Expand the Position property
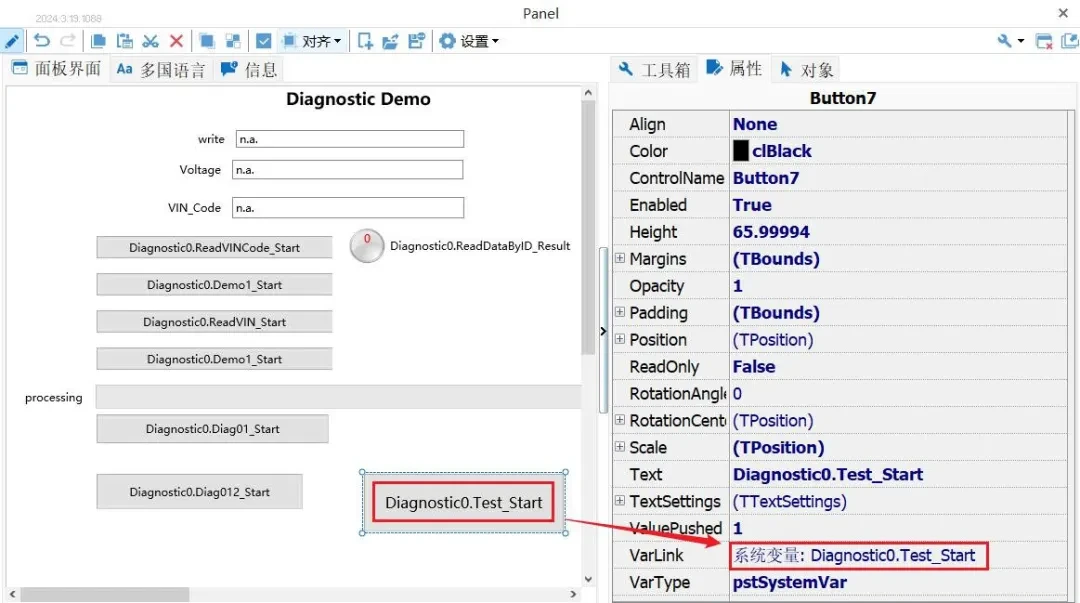Image resolution: width=1080 pixels, height=603 pixels. (620, 339)
